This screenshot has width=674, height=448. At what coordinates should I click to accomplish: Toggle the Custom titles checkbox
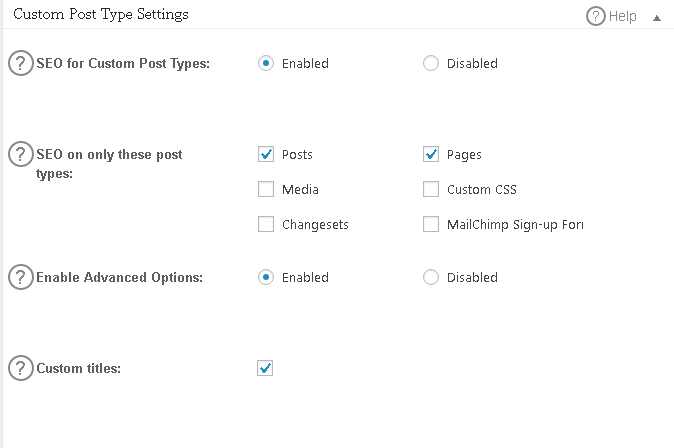pyautogui.click(x=265, y=368)
